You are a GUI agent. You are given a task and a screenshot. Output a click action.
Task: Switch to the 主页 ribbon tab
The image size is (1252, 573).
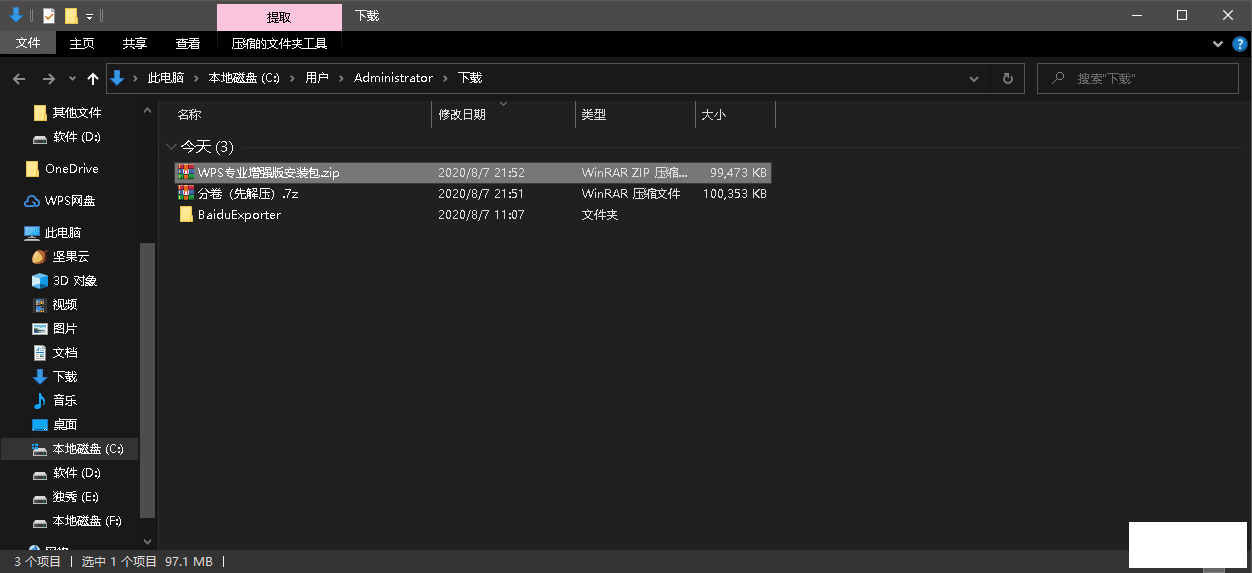(x=82, y=43)
